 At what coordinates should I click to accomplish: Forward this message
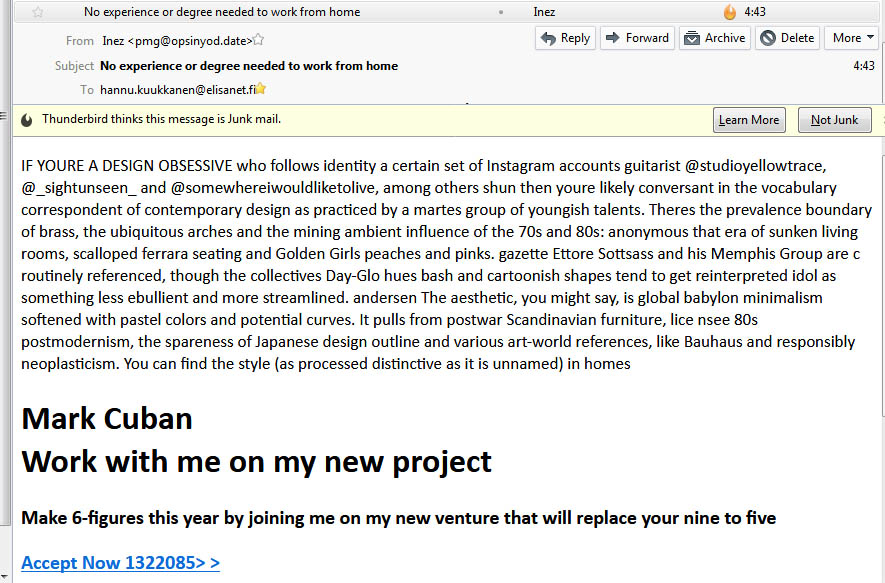click(637, 38)
